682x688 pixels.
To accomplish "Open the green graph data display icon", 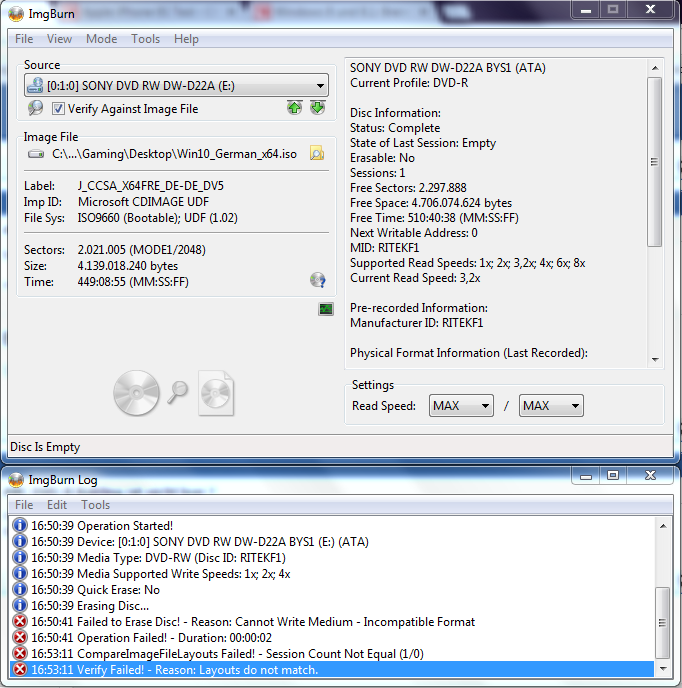I will pos(326,309).
